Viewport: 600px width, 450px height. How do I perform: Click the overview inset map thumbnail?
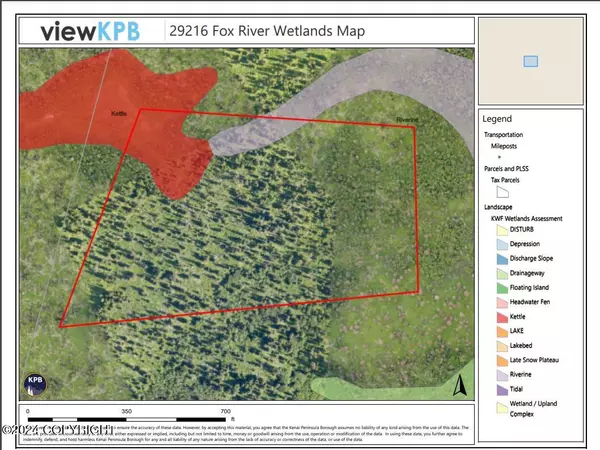[x=531, y=61]
